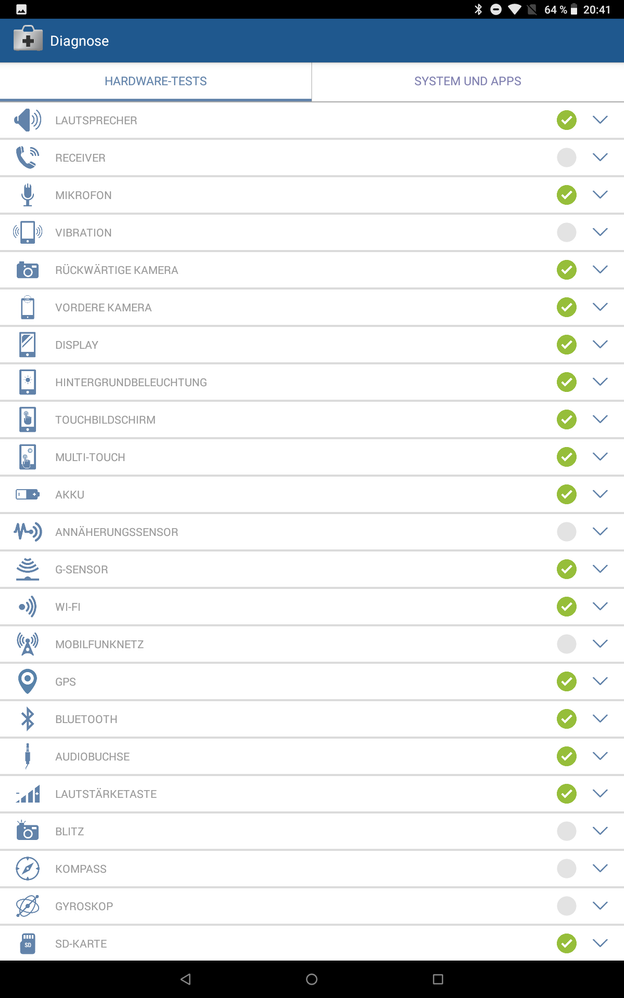
Task: Expand the Akku row chevron
Action: pyautogui.click(x=600, y=494)
